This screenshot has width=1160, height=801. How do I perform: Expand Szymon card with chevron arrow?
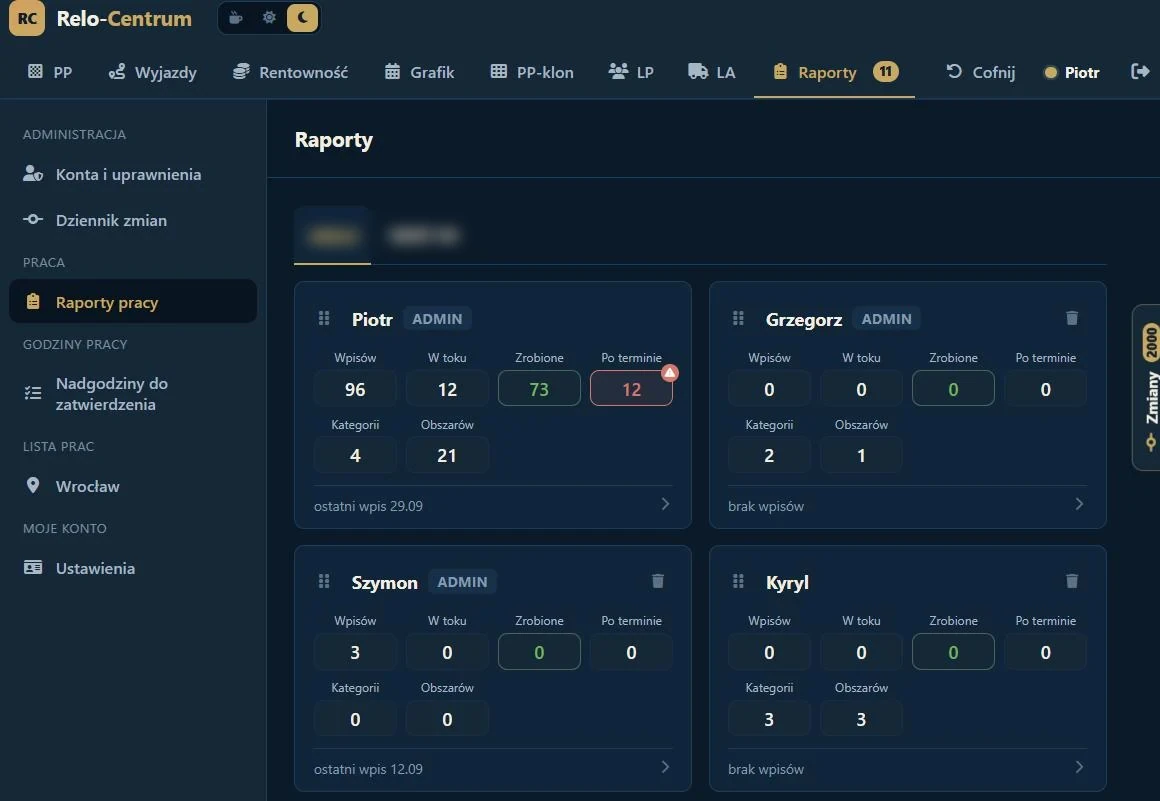[x=665, y=767]
